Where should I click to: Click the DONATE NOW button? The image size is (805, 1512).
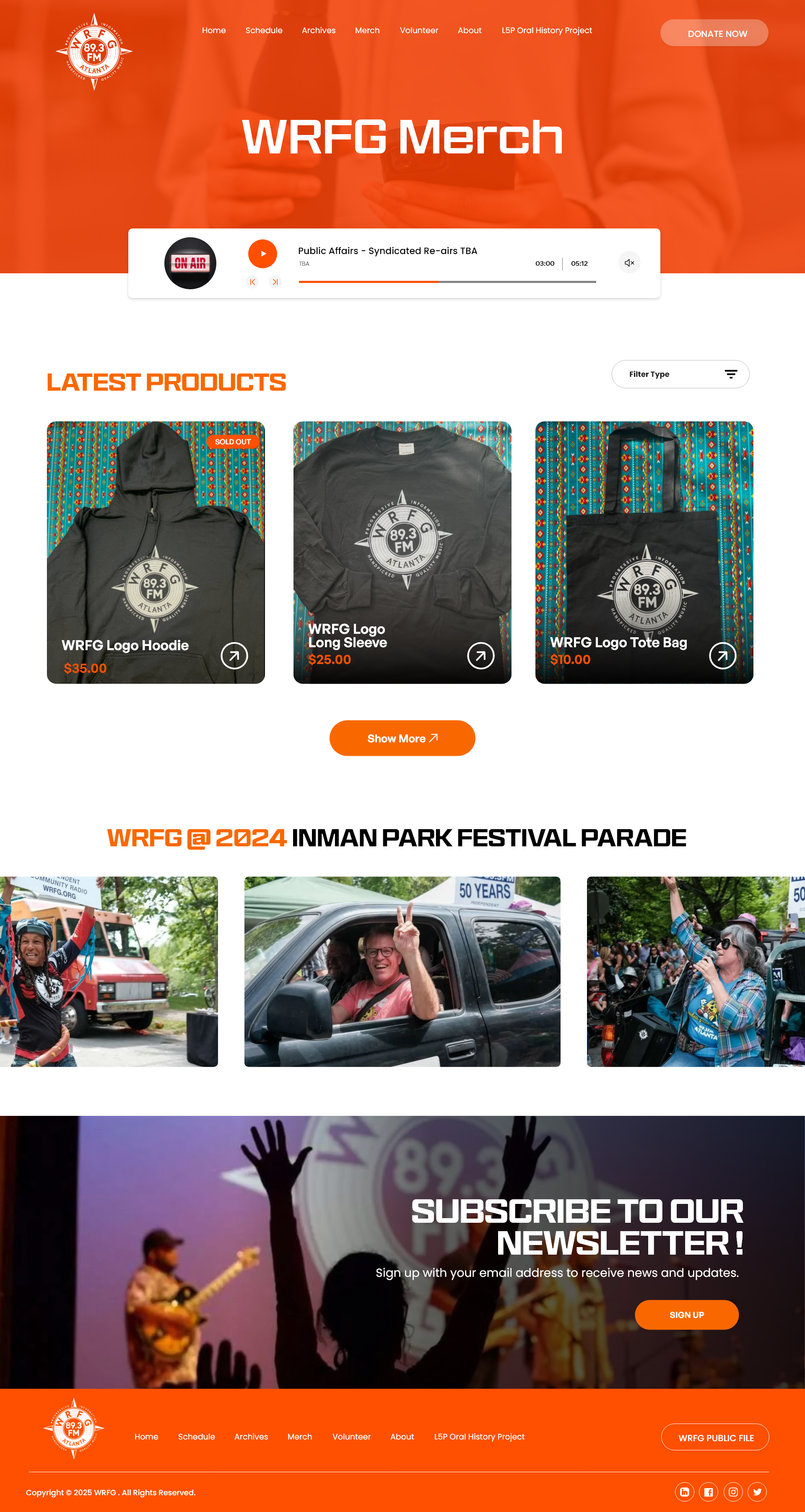point(714,33)
